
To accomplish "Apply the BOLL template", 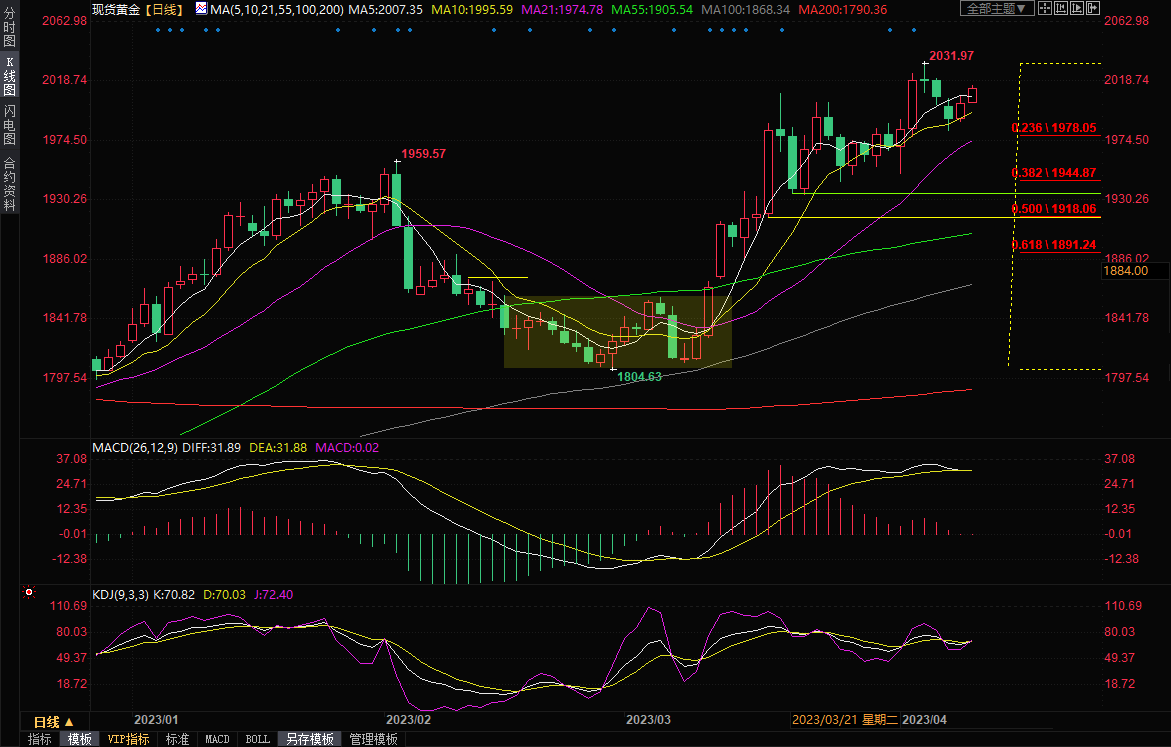I will [x=257, y=739].
